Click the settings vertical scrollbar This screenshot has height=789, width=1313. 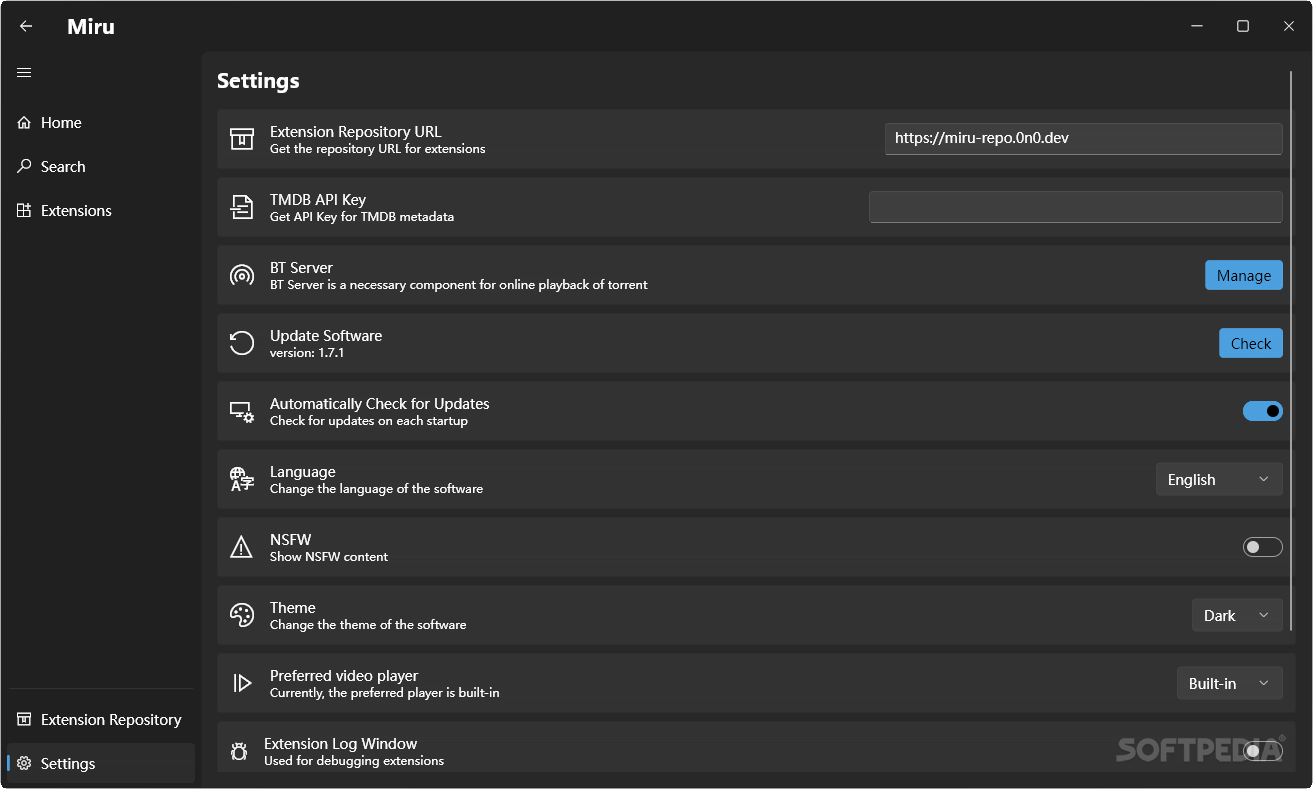[1291, 350]
